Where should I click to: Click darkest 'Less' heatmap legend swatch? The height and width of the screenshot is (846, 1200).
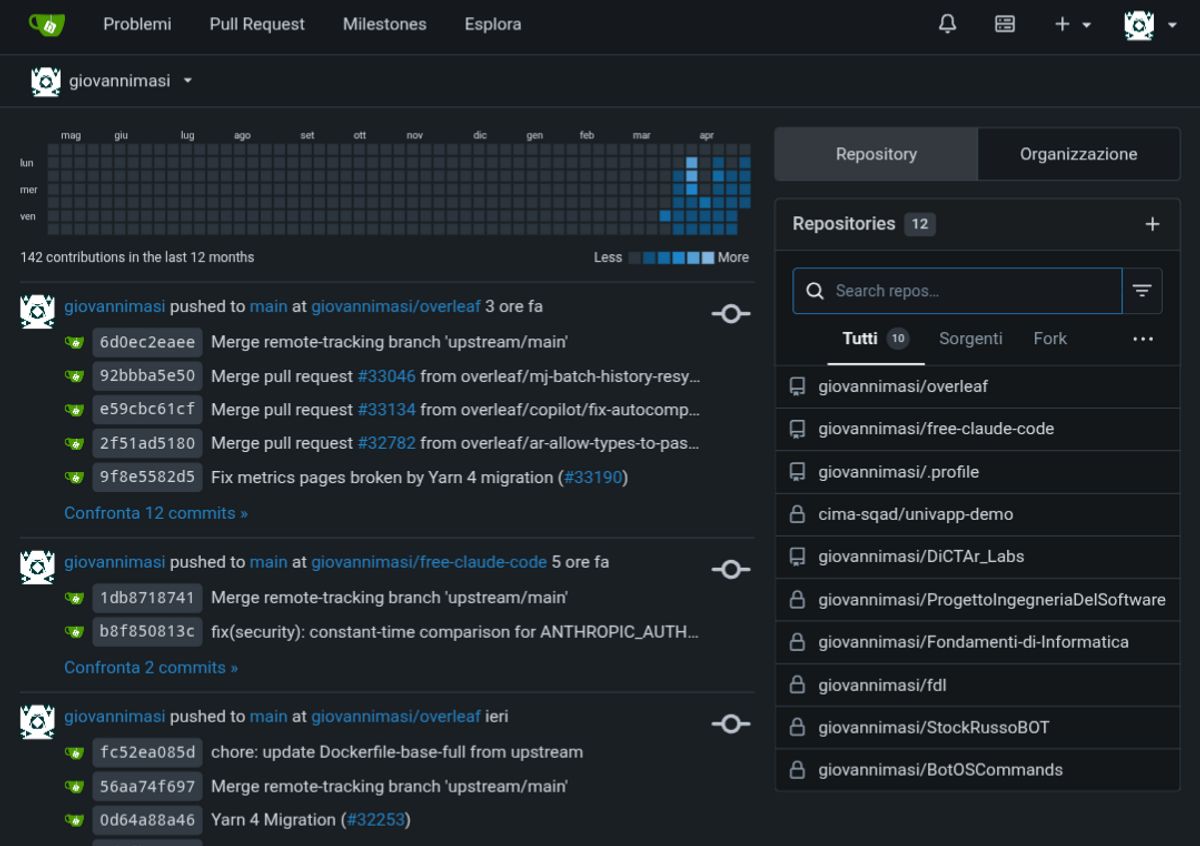634,258
